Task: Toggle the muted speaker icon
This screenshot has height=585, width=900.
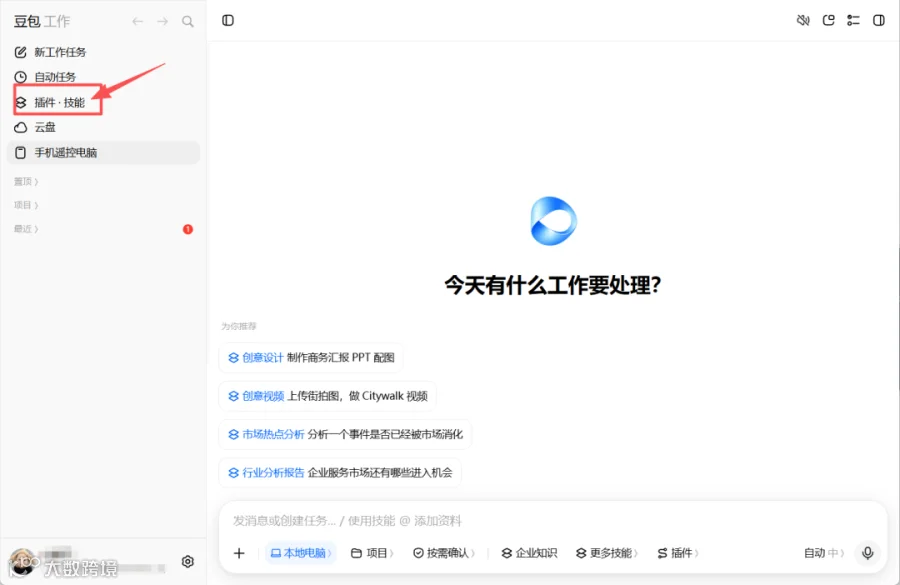Action: [x=803, y=21]
